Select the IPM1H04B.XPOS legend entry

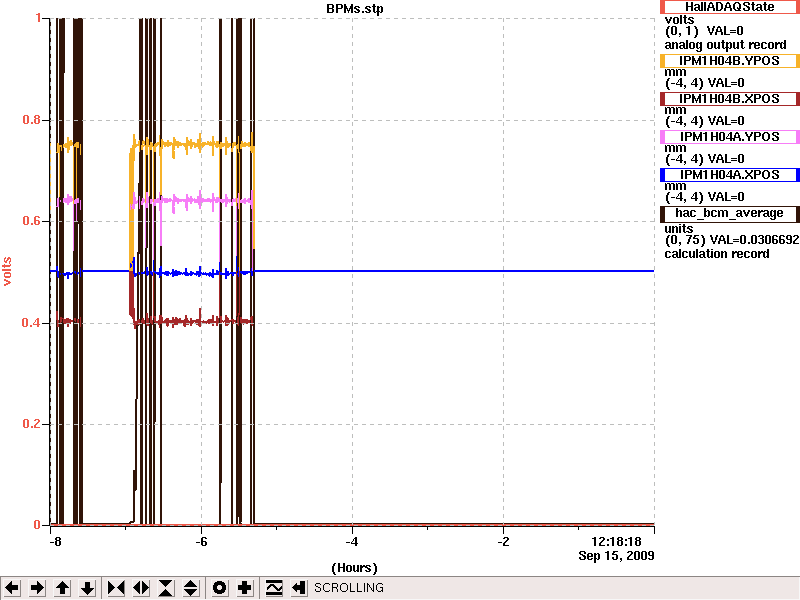coord(730,98)
